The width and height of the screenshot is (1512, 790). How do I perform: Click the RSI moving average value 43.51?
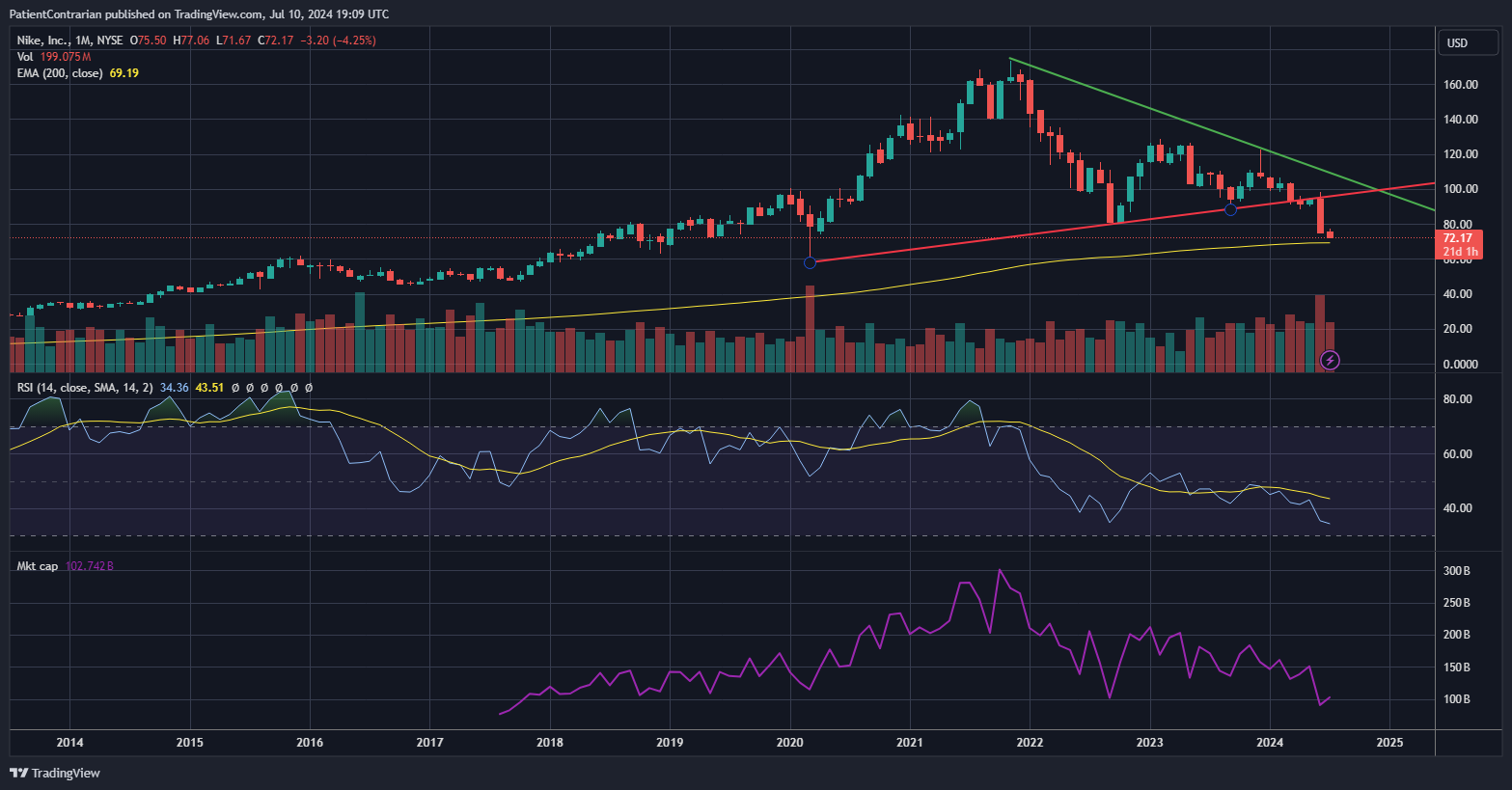click(x=209, y=388)
